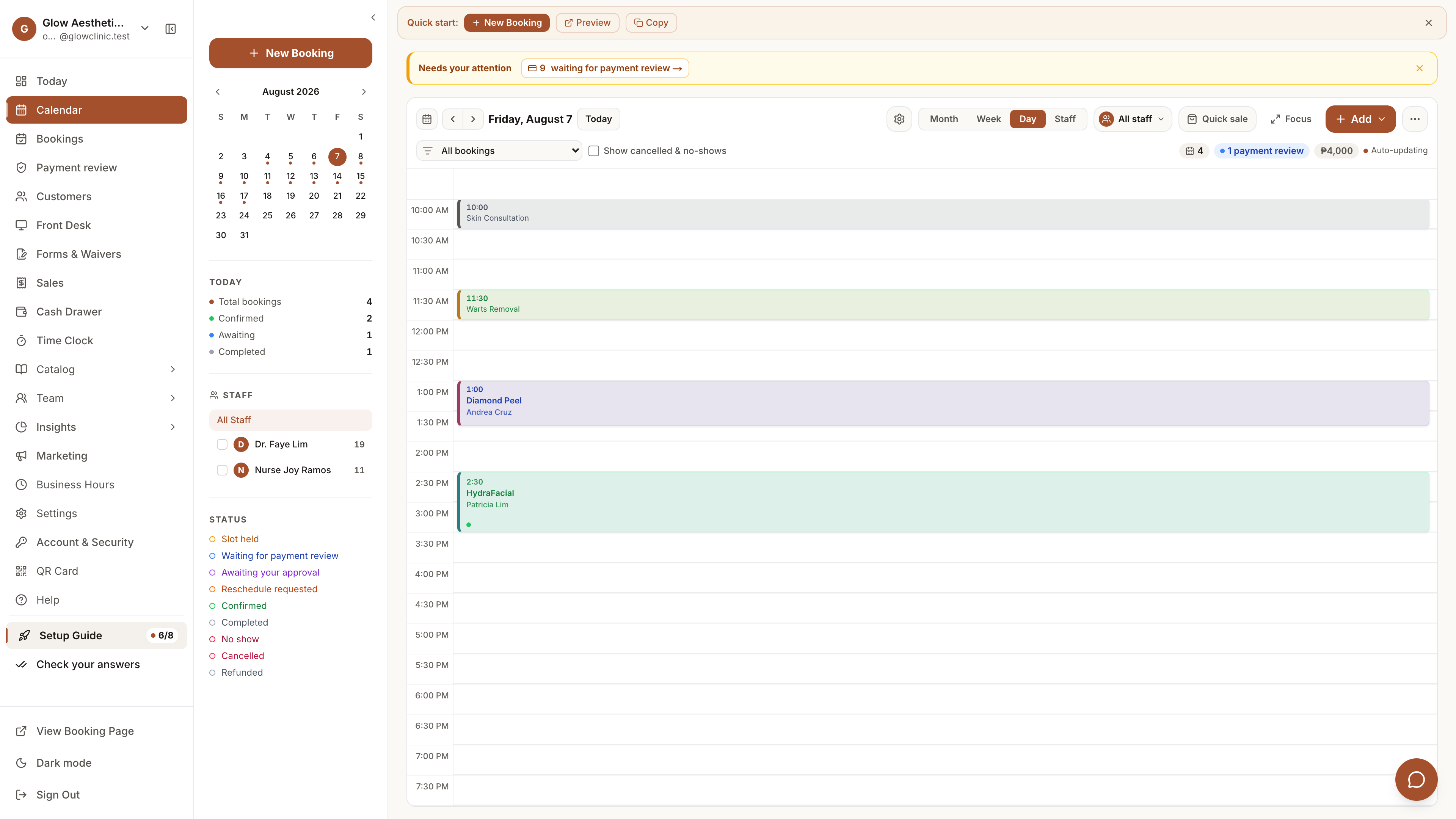Viewport: 1456px width, 819px height.
Task: Open Settings menu item
Action: [x=97, y=513]
